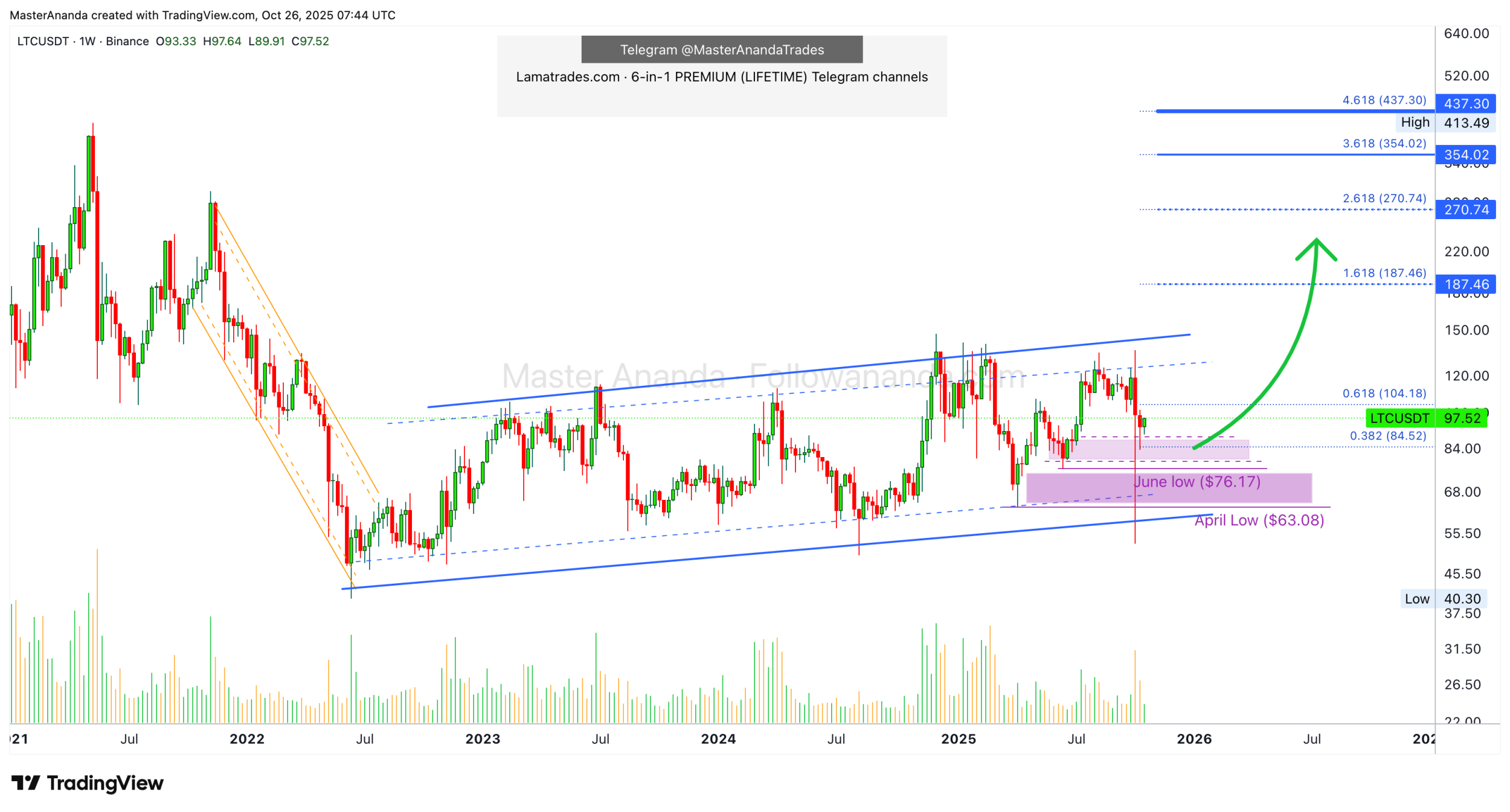Screen dimensions: 1510x812
Task: Click the 354.02 blue price label
Action: tap(1465, 155)
